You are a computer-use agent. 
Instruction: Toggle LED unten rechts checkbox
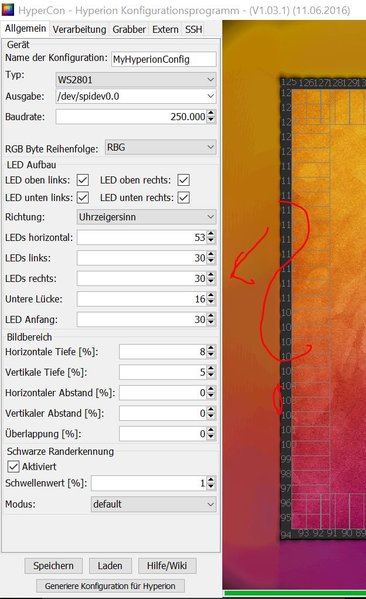(x=184, y=198)
